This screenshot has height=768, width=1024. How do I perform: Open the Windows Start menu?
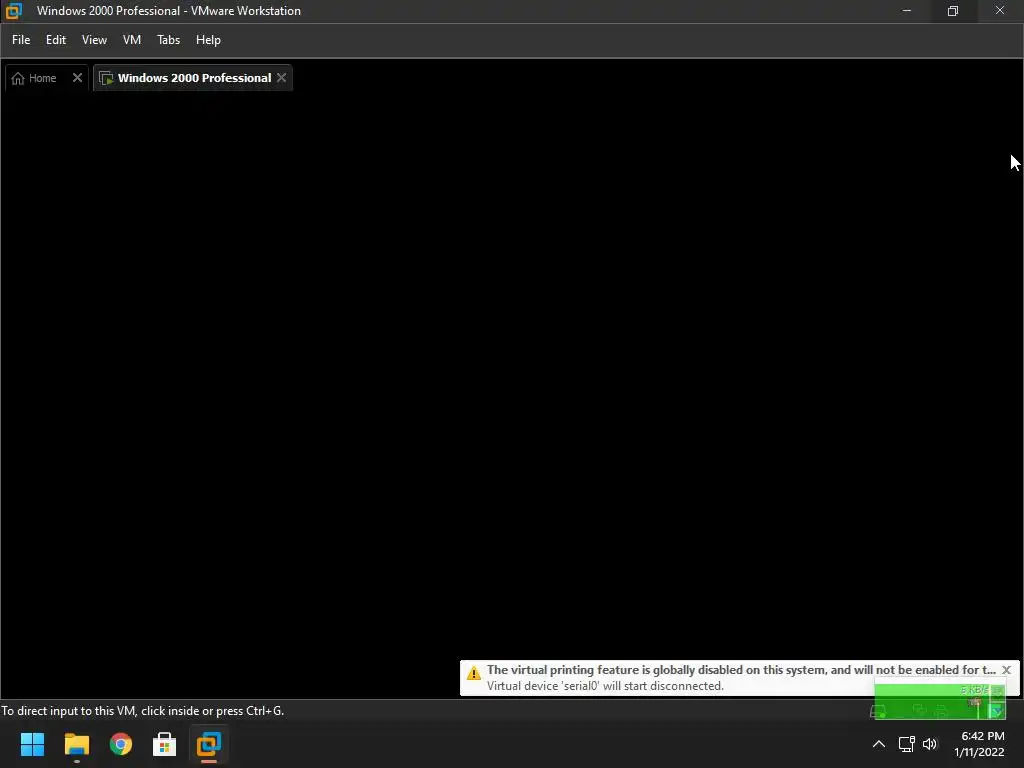click(x=32, y=744)
